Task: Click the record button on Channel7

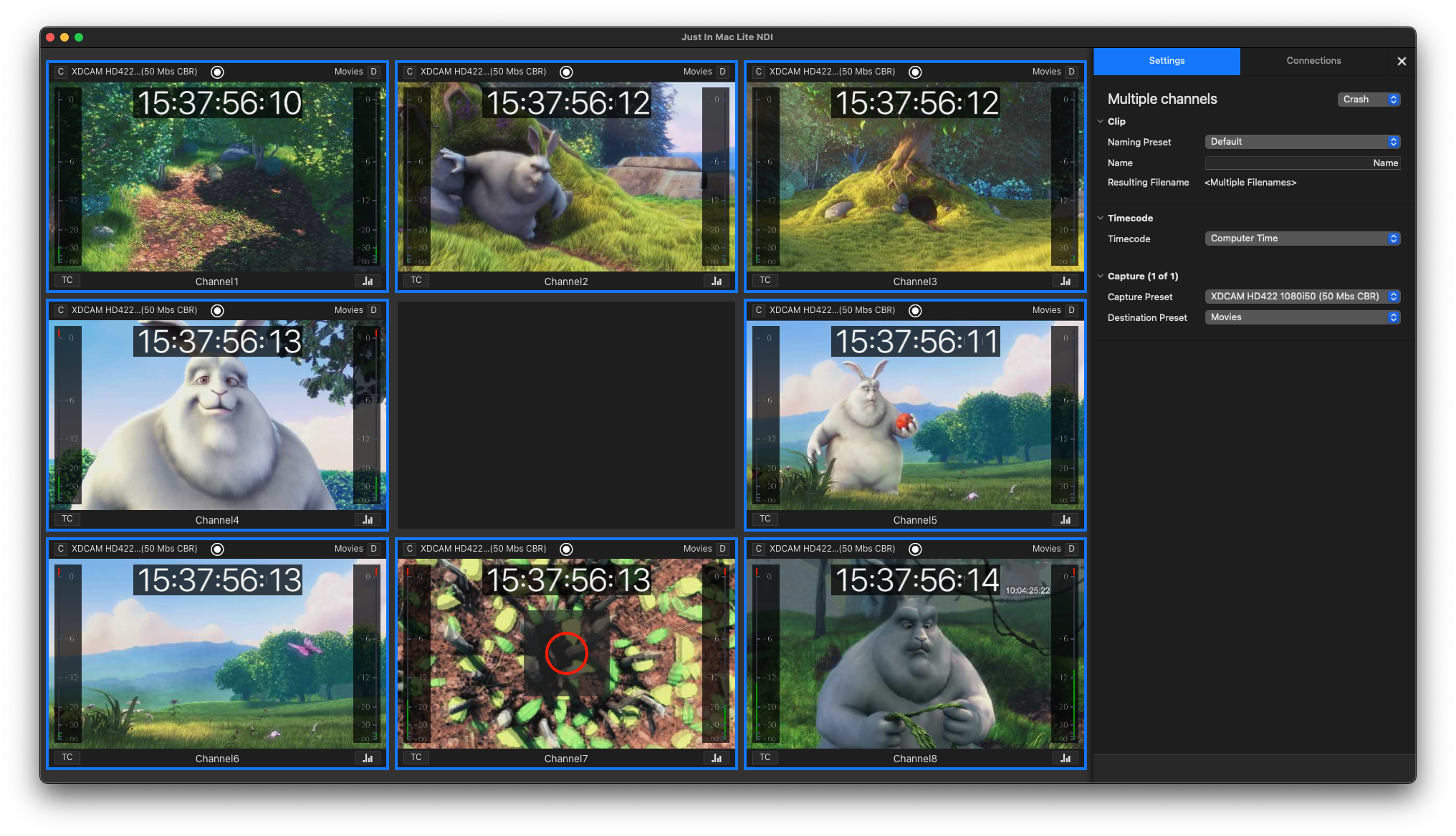Action: [x=566, y=549]
